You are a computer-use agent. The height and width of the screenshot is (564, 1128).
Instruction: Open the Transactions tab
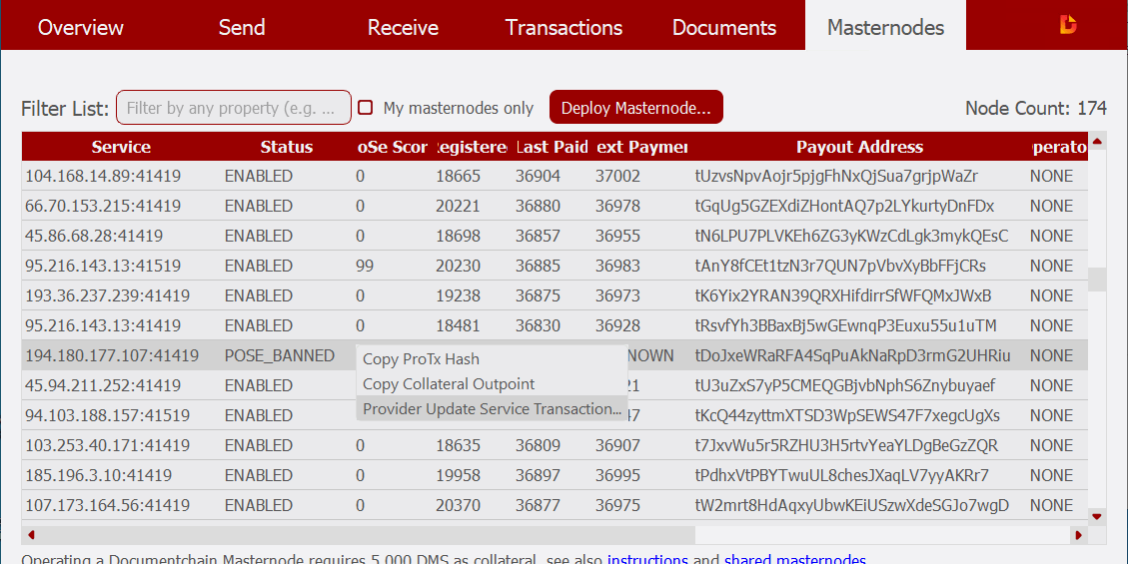click(563, 27)
